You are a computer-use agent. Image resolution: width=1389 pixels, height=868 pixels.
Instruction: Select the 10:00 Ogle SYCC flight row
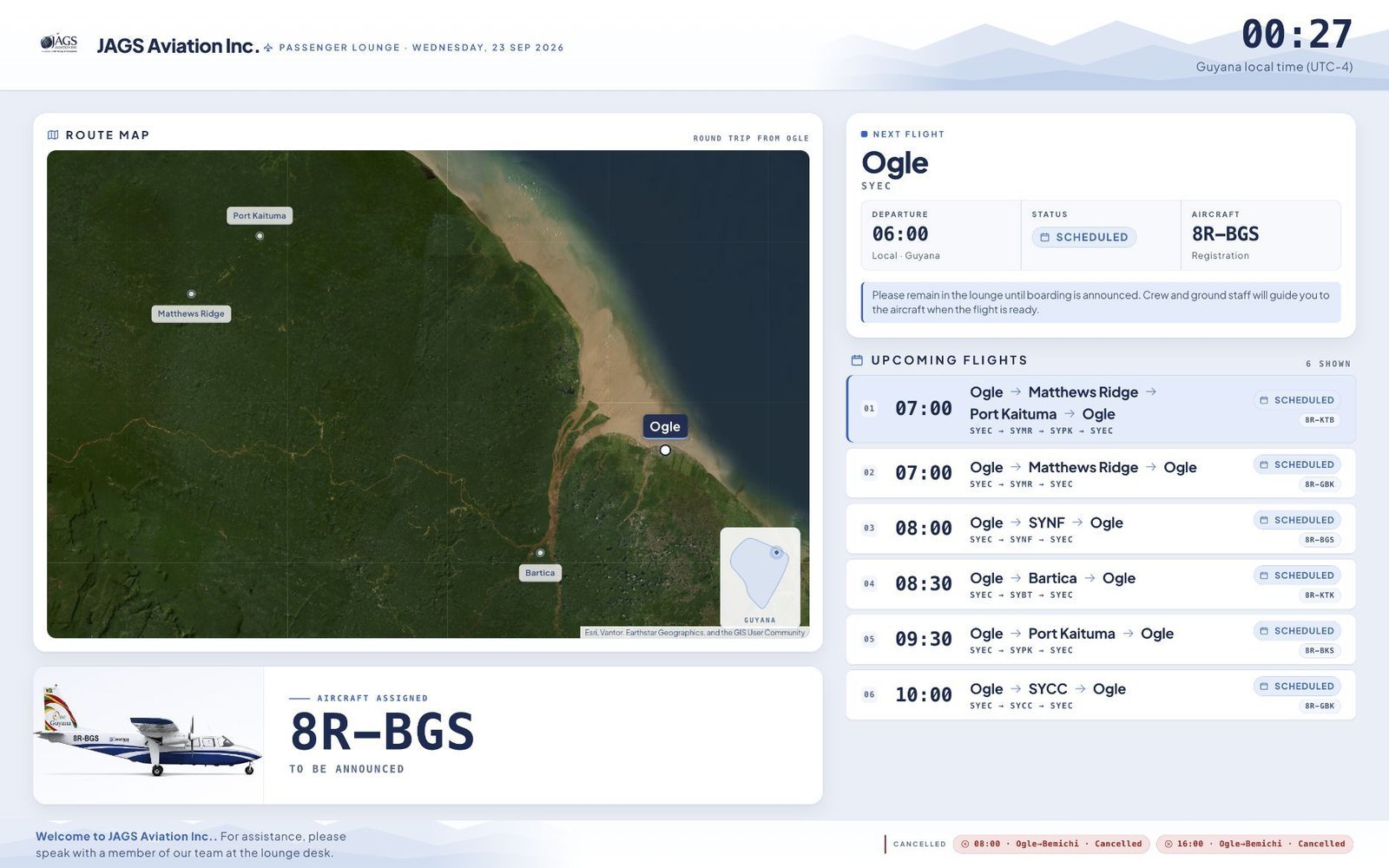(x=1101, y=695)
